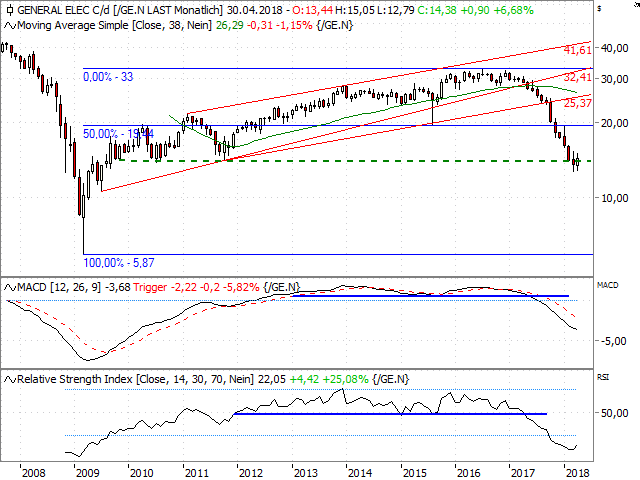Select the MACD [12, 26, 9] indicator label
This screenshot has height=480, width=640.
(59, 287)
